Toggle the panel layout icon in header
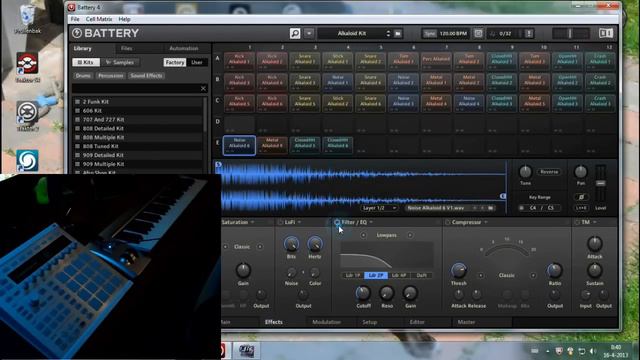640x360 pixels. (606, 33)
